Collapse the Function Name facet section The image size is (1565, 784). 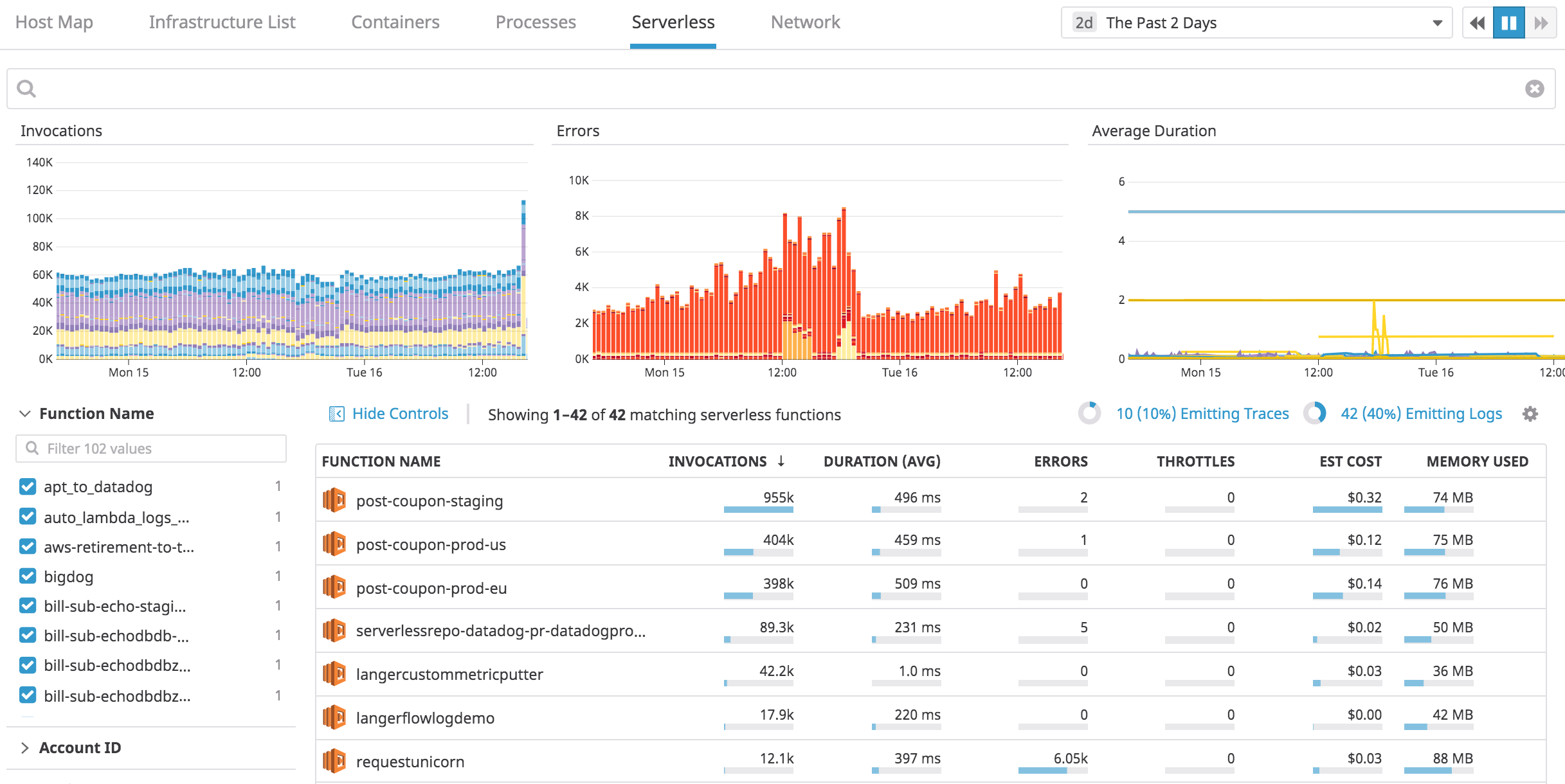24,413
